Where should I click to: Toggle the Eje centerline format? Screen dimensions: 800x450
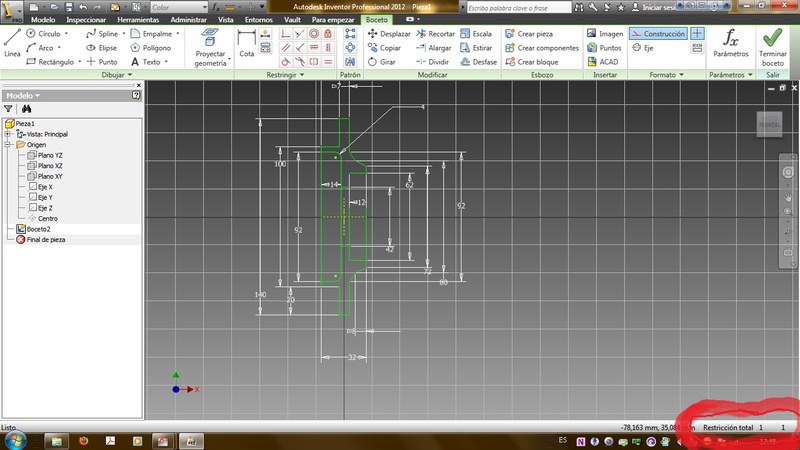(x=641, y=47)
